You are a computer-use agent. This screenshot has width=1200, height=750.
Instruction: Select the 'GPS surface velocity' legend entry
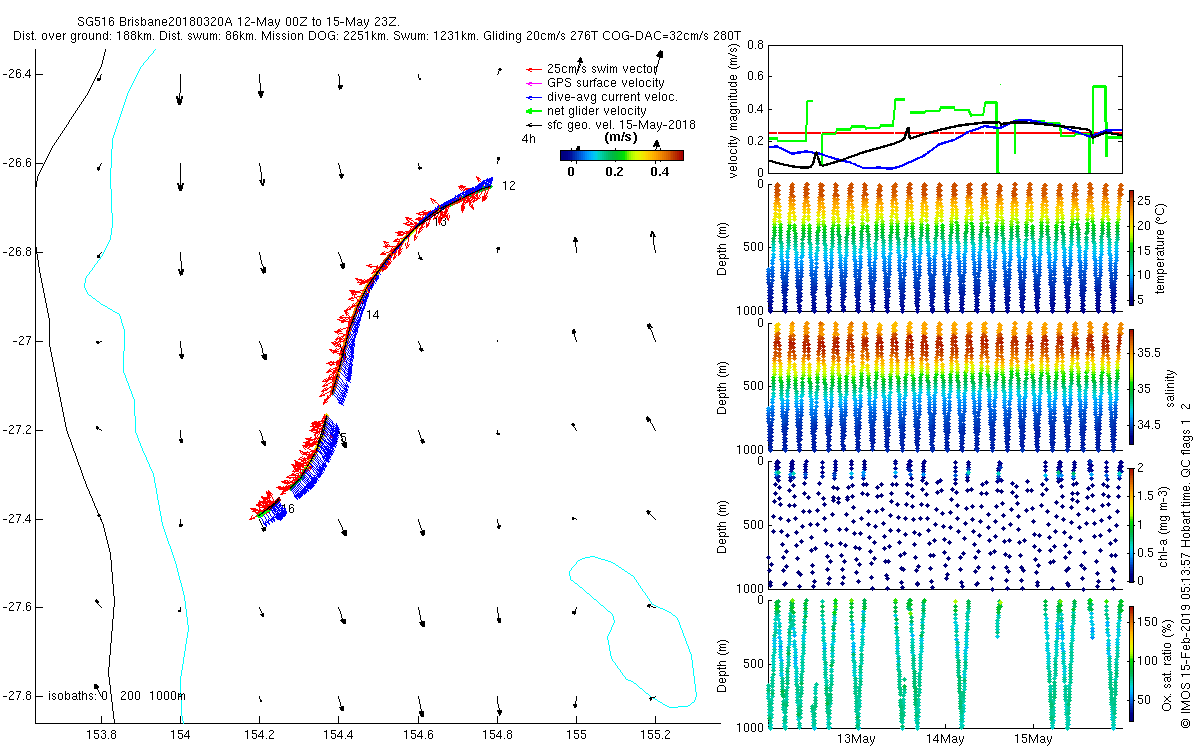[x=594, y=82]
